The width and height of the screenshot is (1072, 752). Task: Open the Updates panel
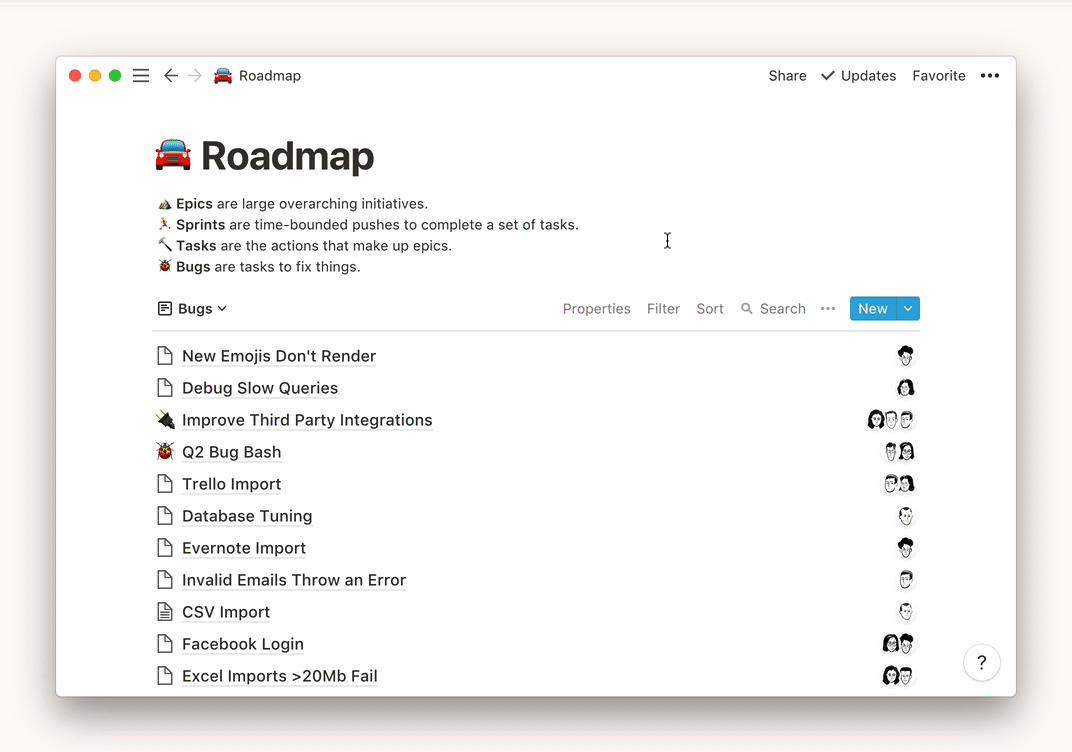tap(858, 76)
